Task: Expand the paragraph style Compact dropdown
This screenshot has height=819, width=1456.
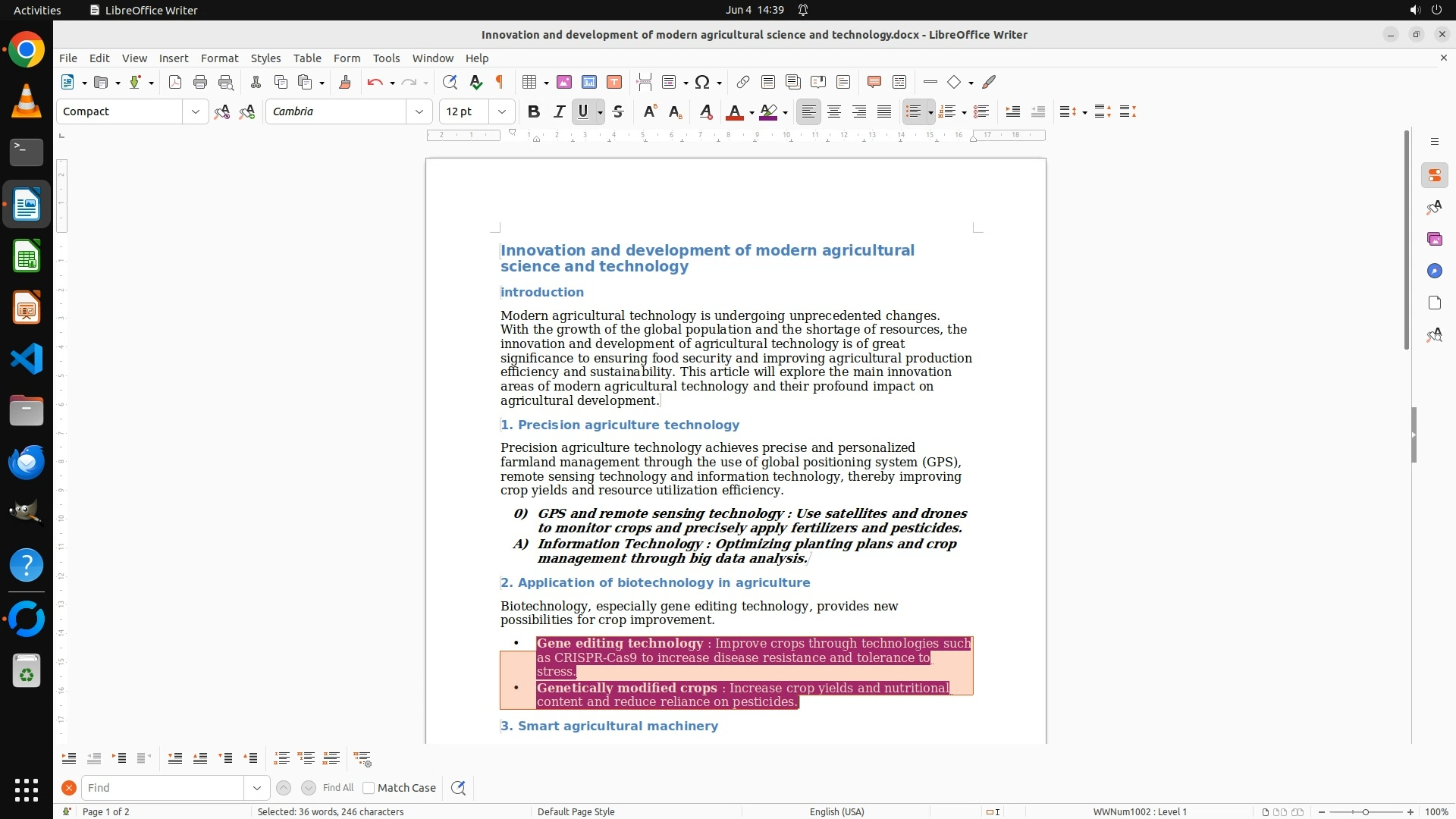Action: click(x=196, y=111)
